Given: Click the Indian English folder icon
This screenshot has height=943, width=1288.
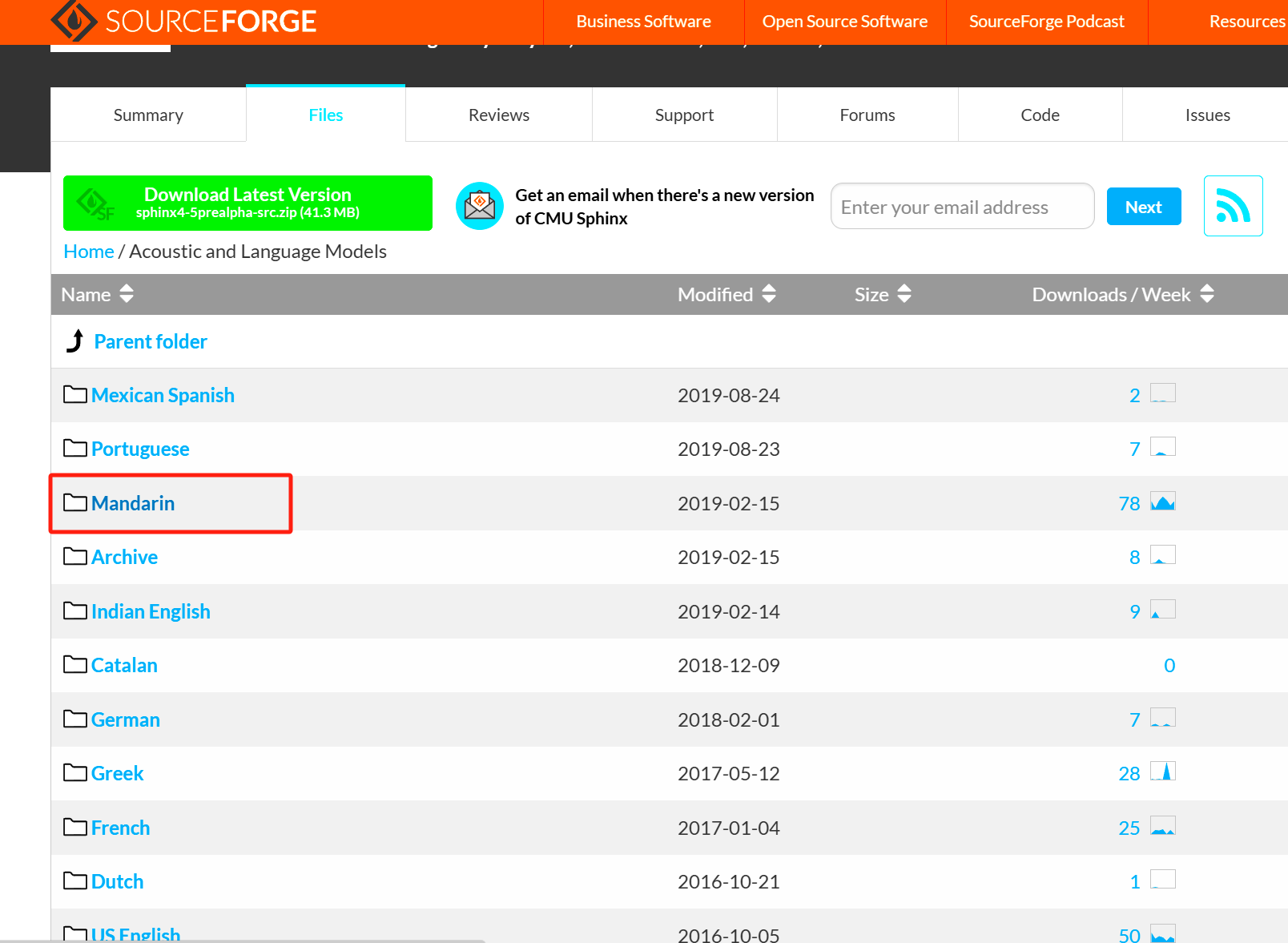Looking at the screenshot, I should pos(75,611).
